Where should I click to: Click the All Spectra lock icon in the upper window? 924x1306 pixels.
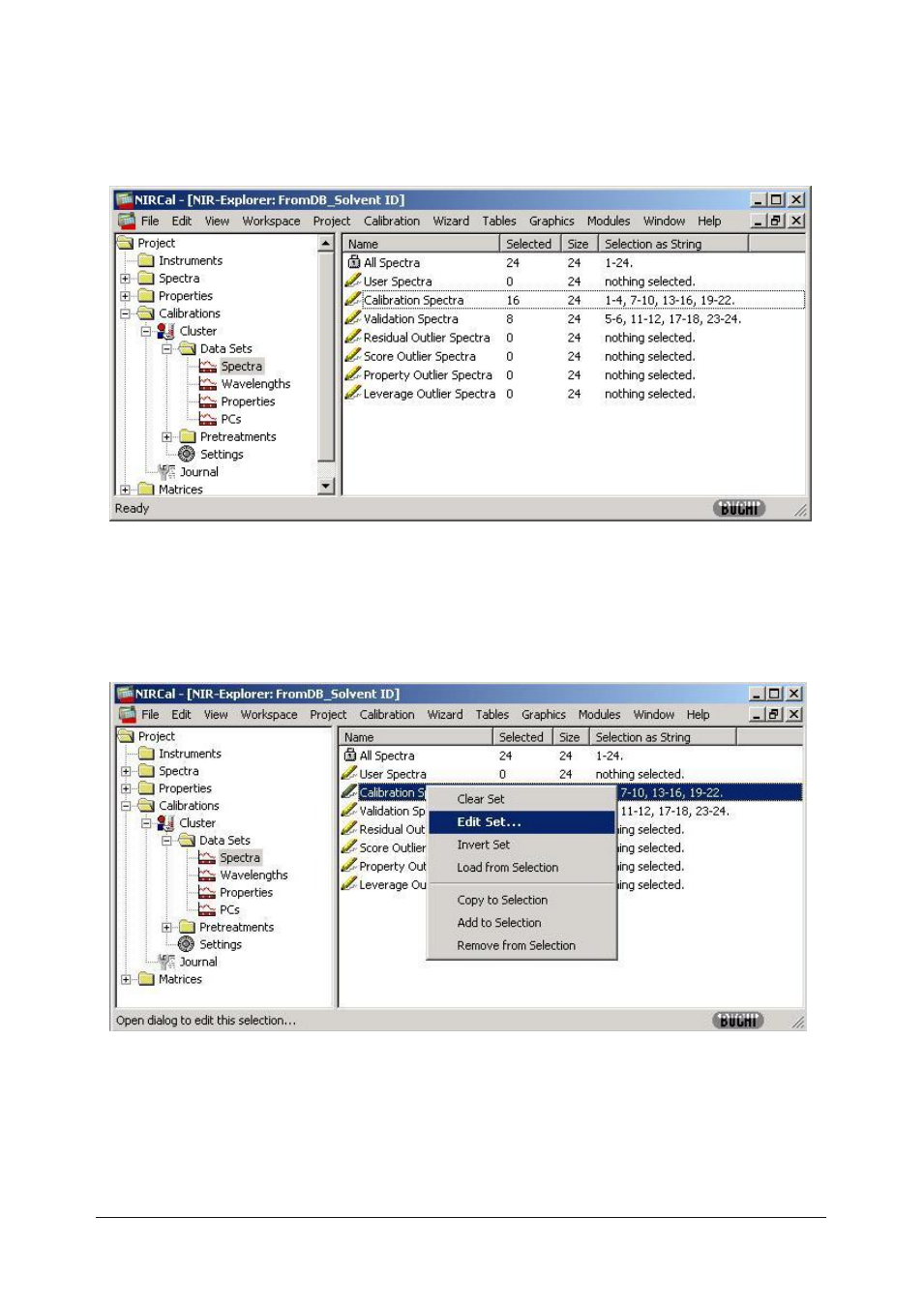[x=353, y=262]
